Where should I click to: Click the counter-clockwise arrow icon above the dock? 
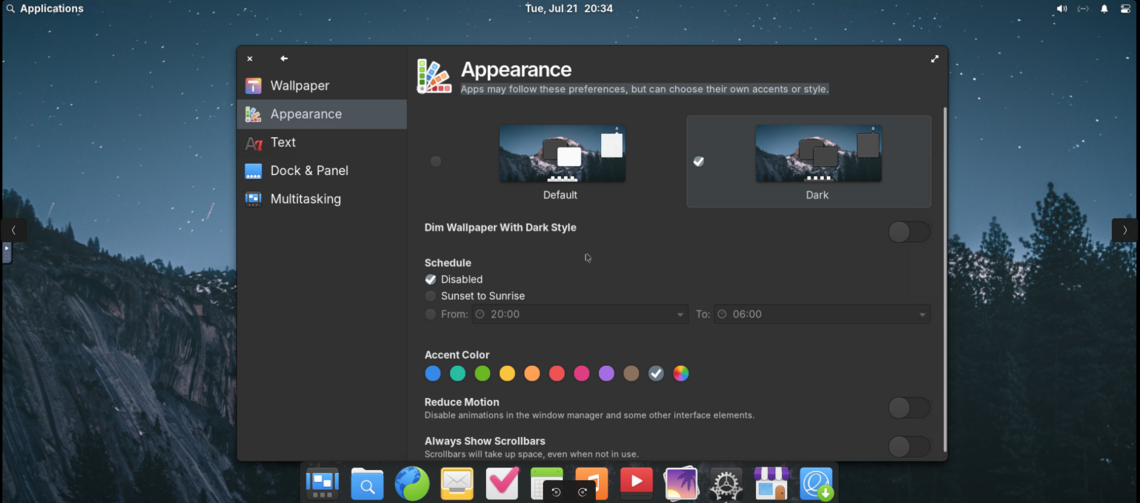click(x=556, y=492)
